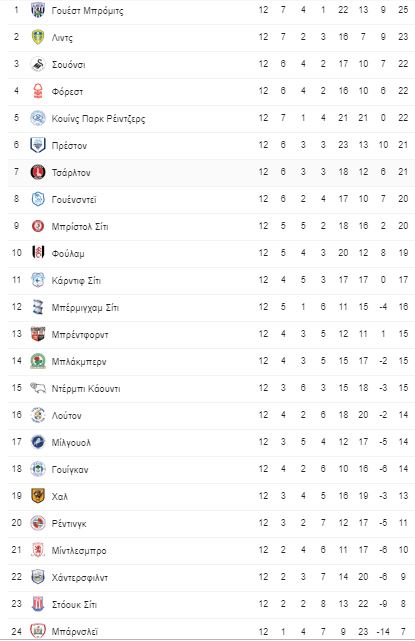Open the Μίντλεσμπρο team link
Image resolution: width=415 pixels, height=641 pixels.
79,550
